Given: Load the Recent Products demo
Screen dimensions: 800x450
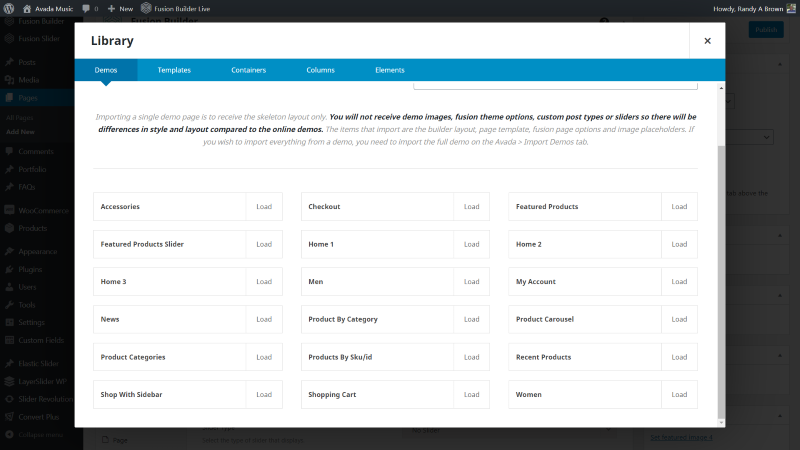Looking at the screenshot, I should point(679,357).
